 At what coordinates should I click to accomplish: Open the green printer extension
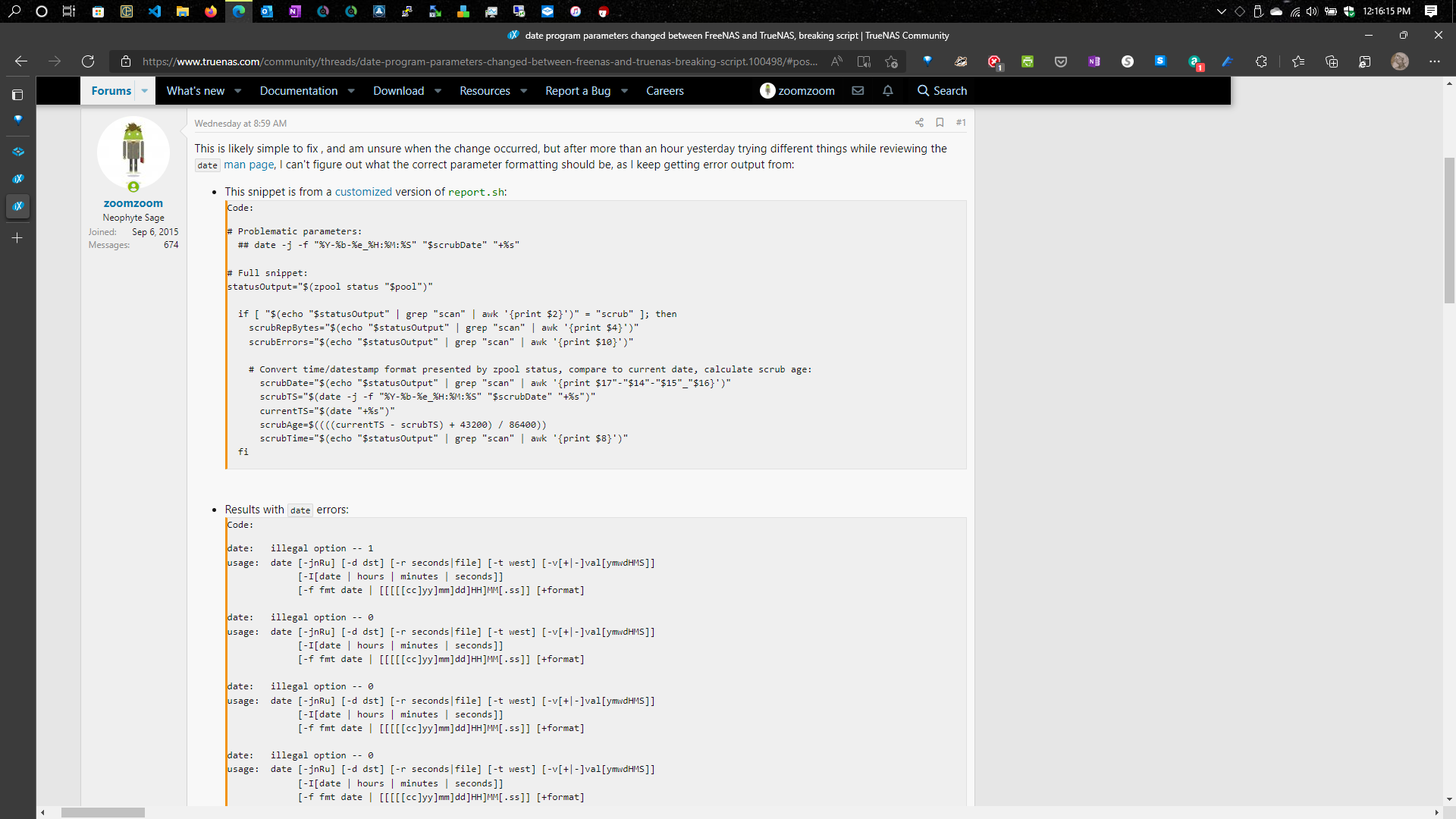pos(1028,61)
